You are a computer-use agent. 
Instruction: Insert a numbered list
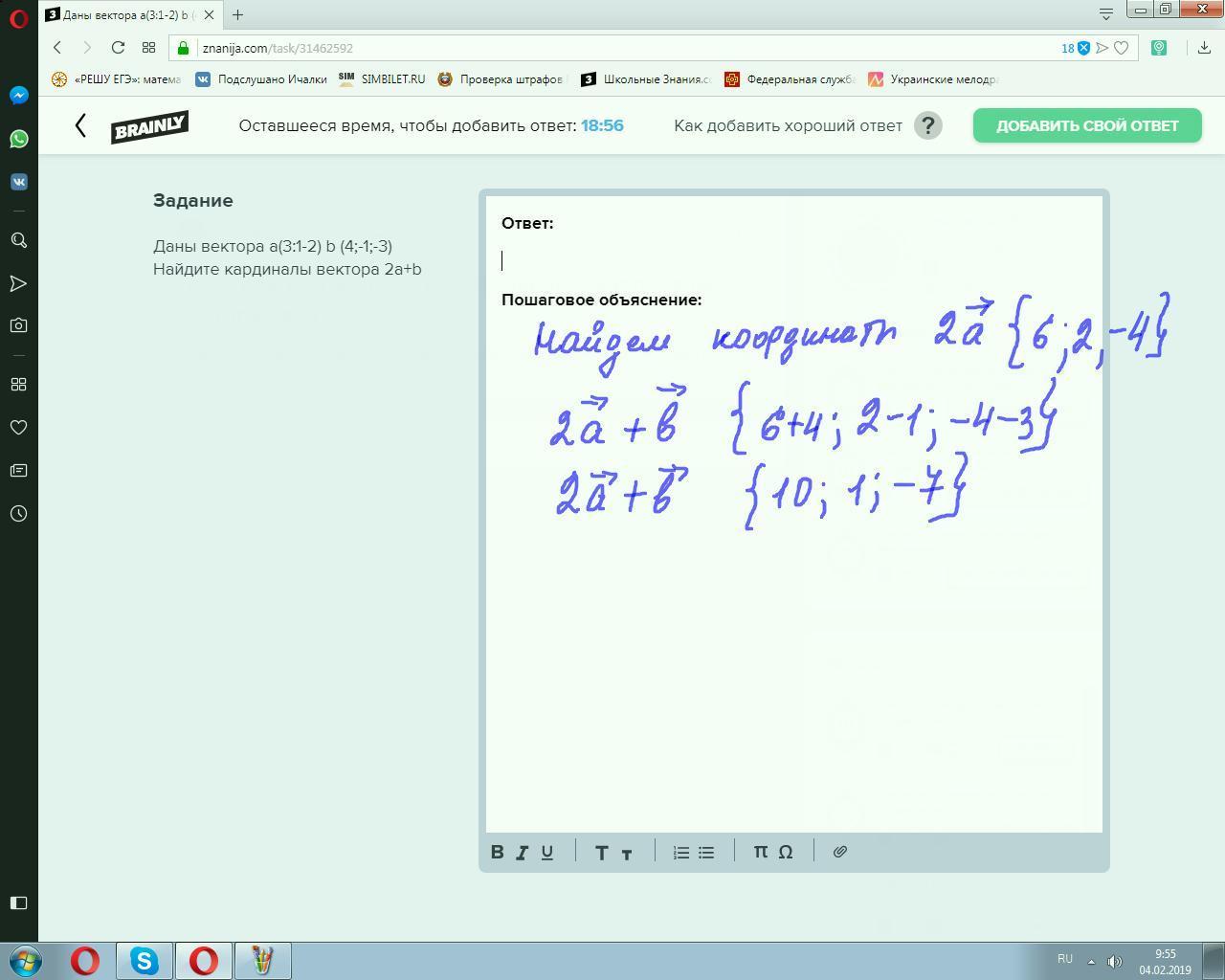point(681,852)
